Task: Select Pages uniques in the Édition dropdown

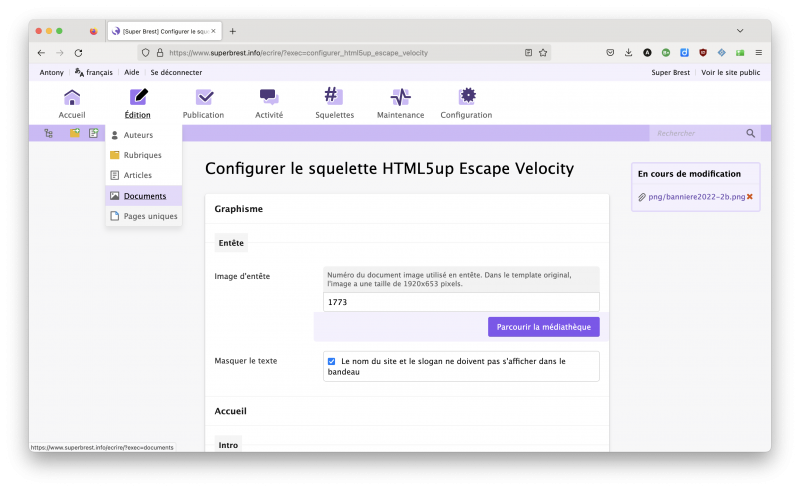Action: pyautogui.click(x=144, y=216)
